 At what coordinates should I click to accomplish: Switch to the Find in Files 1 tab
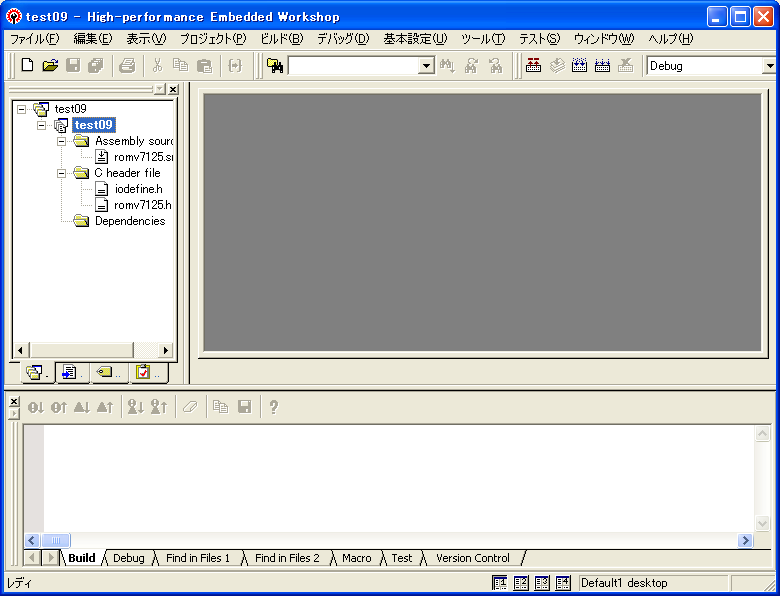pos(198,558)
